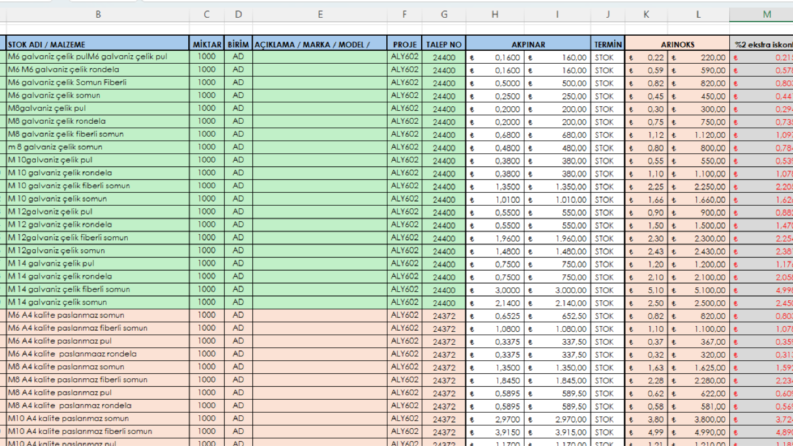Select cell 'M8galvaniz çelik pul'

pos(98,108)
